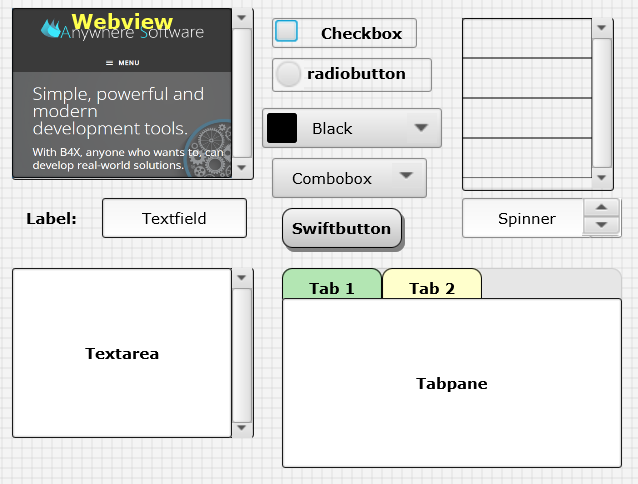
Task: Click the yellow Webview title text
Action: 122,21
